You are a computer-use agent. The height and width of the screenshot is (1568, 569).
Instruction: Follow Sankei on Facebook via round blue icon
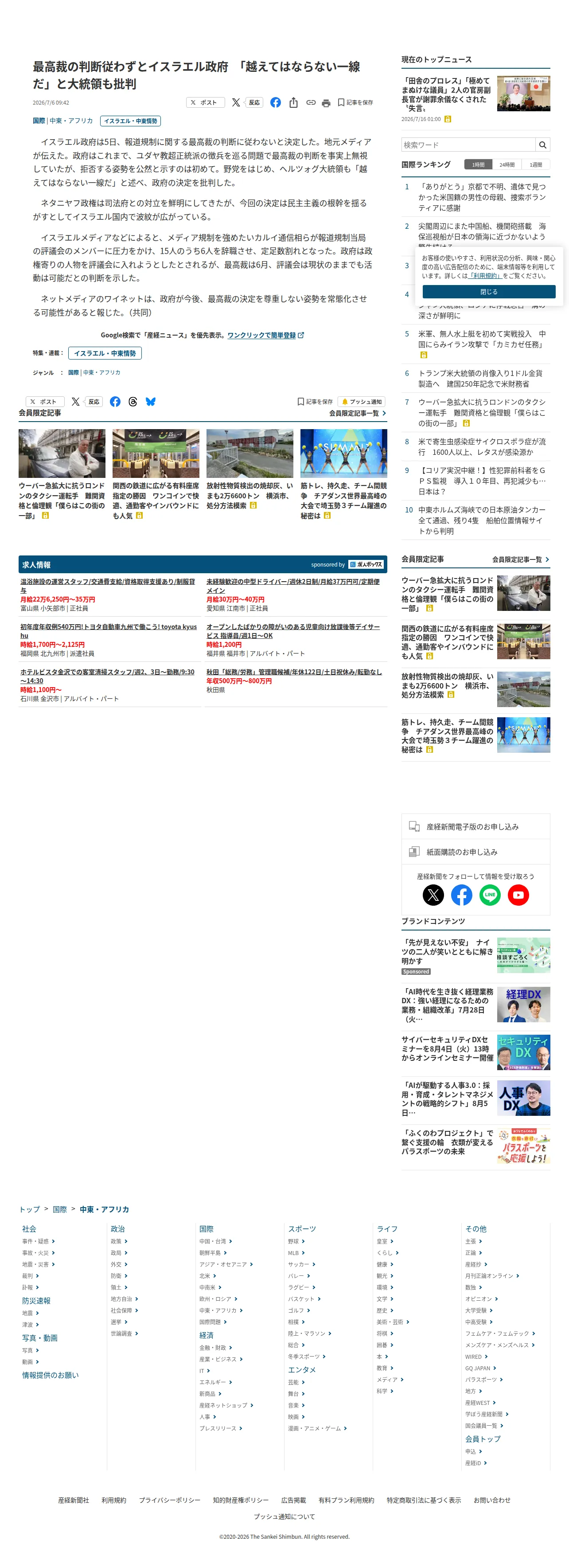(461, 895)
